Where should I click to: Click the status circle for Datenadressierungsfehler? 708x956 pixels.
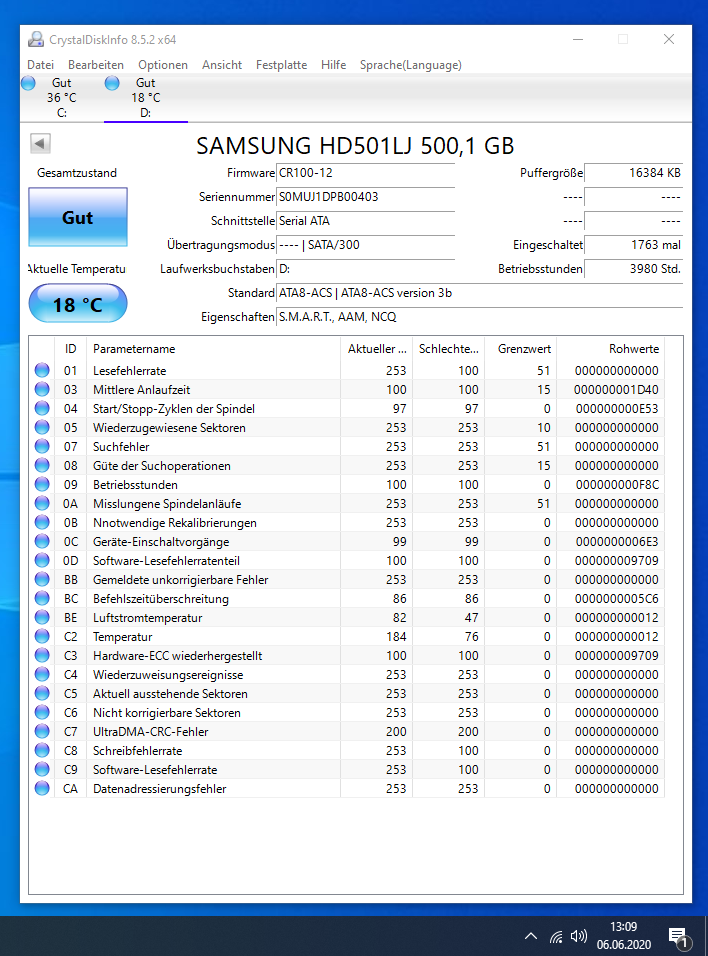[x=42, y=788]
